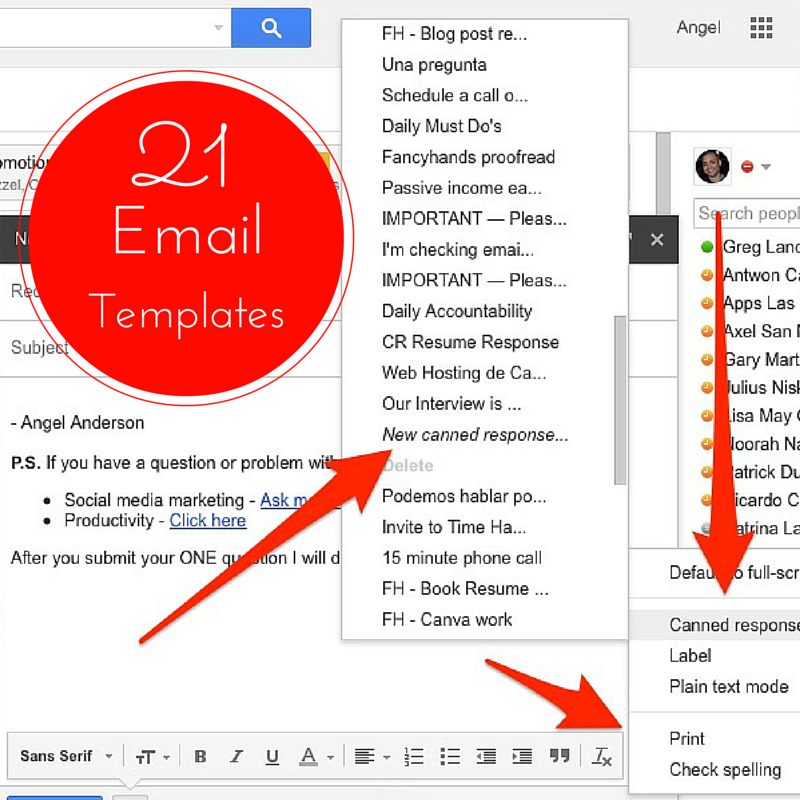Toggle underline formatting in the compose toolbar
This screenshot has height=800, width=800.
tap(272, 757)
